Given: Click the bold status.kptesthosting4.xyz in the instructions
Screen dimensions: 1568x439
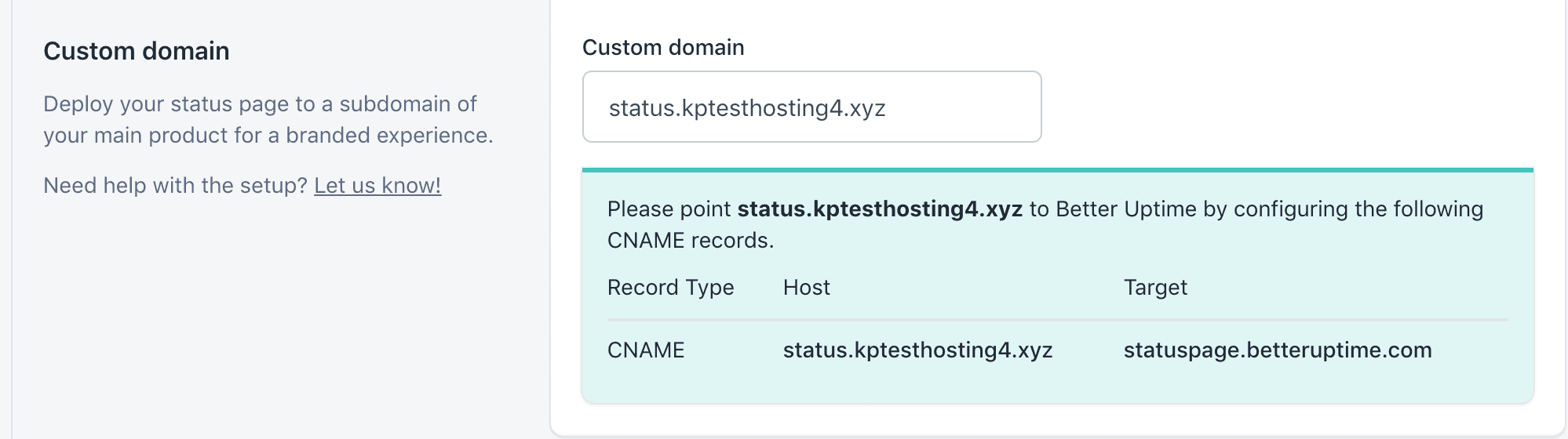Looking at the screenshot, I should (880, 209).
